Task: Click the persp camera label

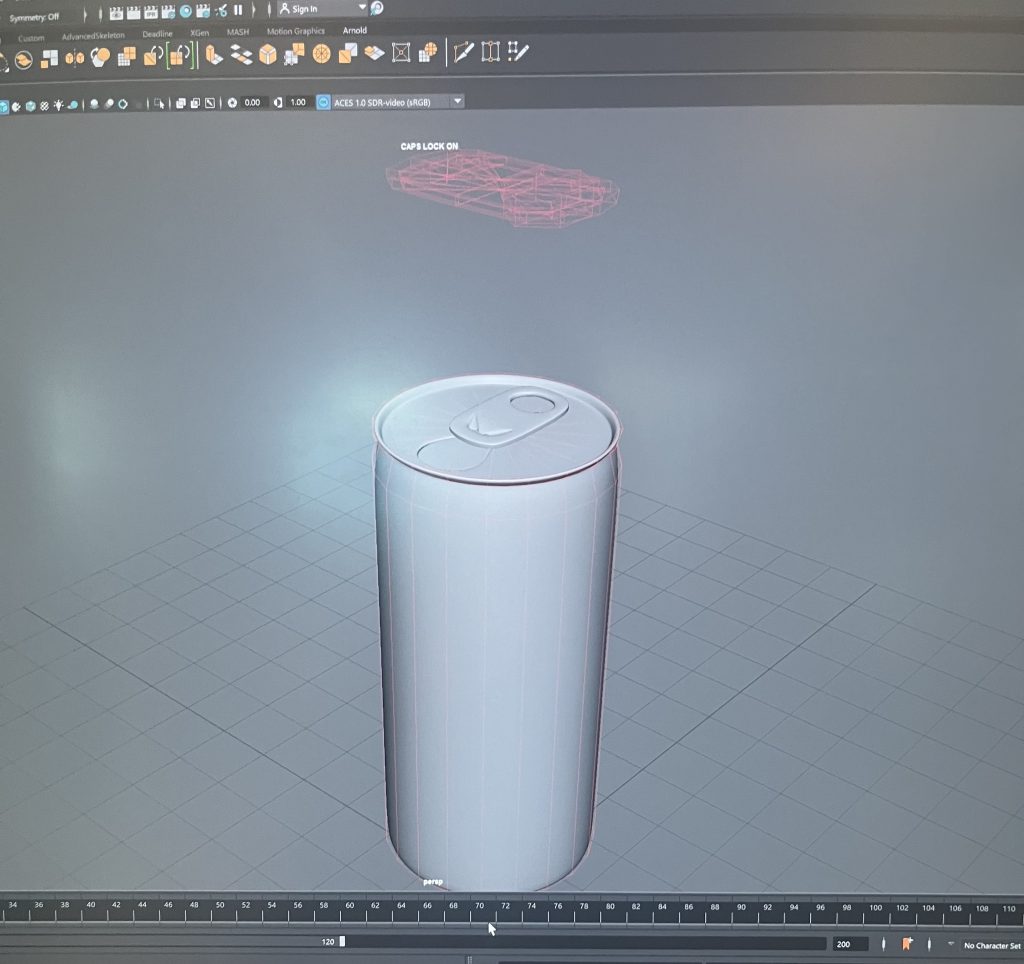Action: pos(432,882)
